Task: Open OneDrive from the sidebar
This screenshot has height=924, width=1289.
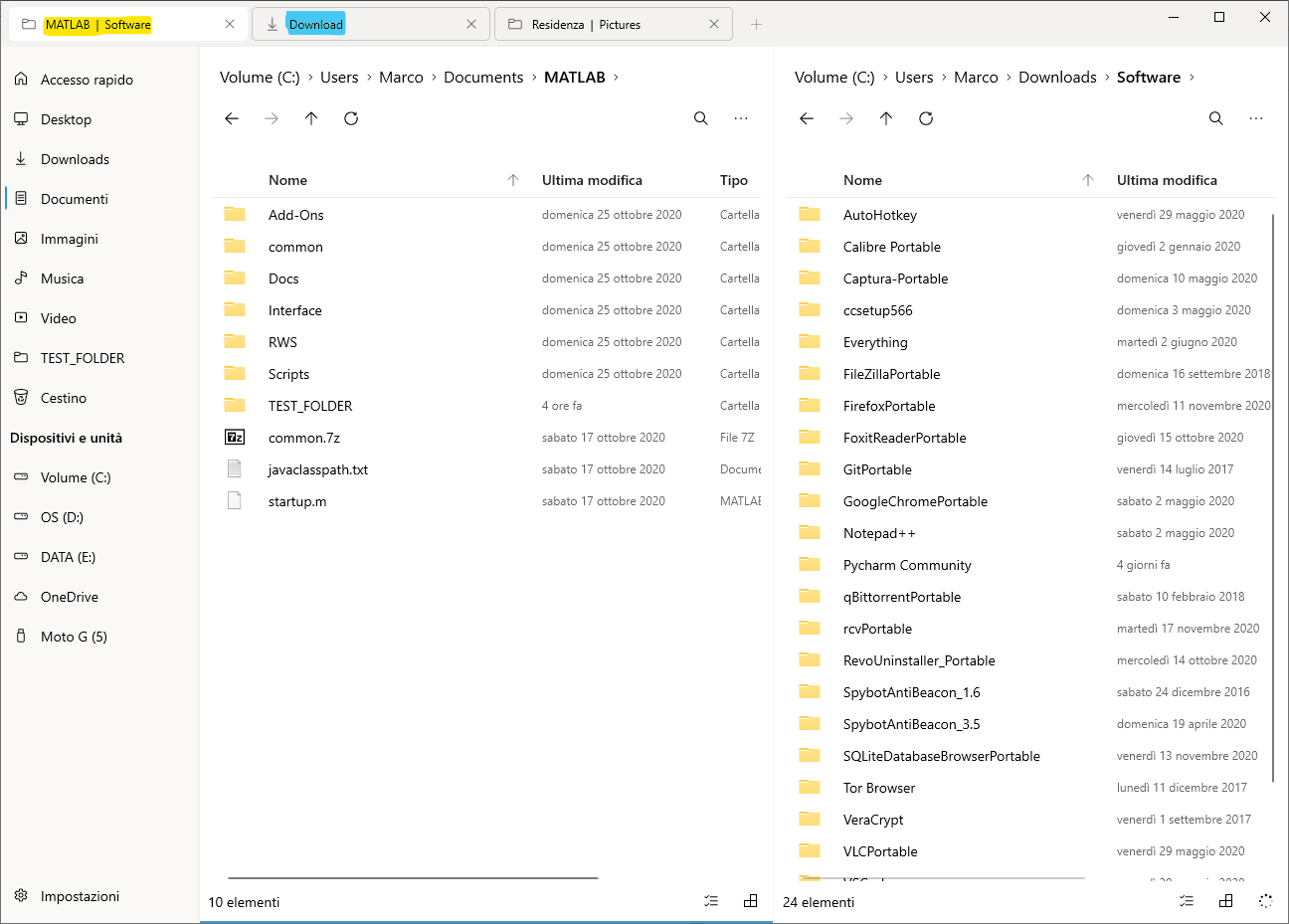Action: [x=70, y=596]
